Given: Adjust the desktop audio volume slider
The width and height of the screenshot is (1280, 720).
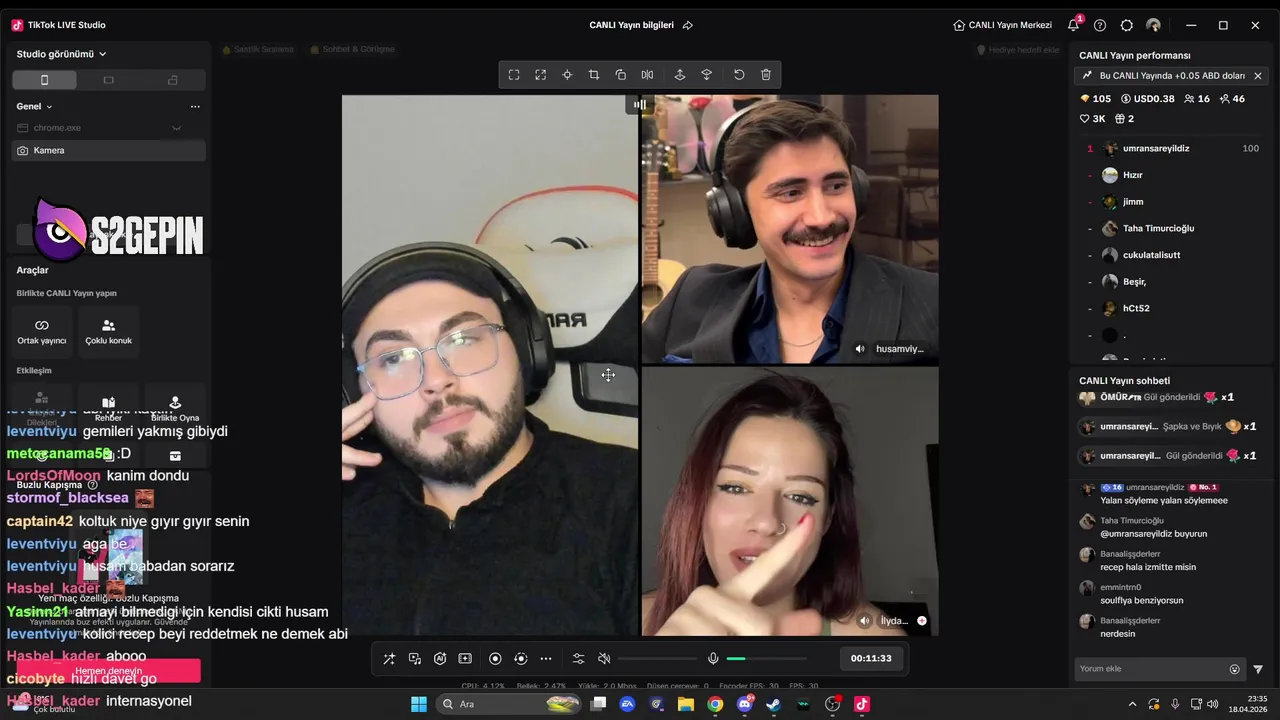Looking at the screenshot, I should coord(655,659).
